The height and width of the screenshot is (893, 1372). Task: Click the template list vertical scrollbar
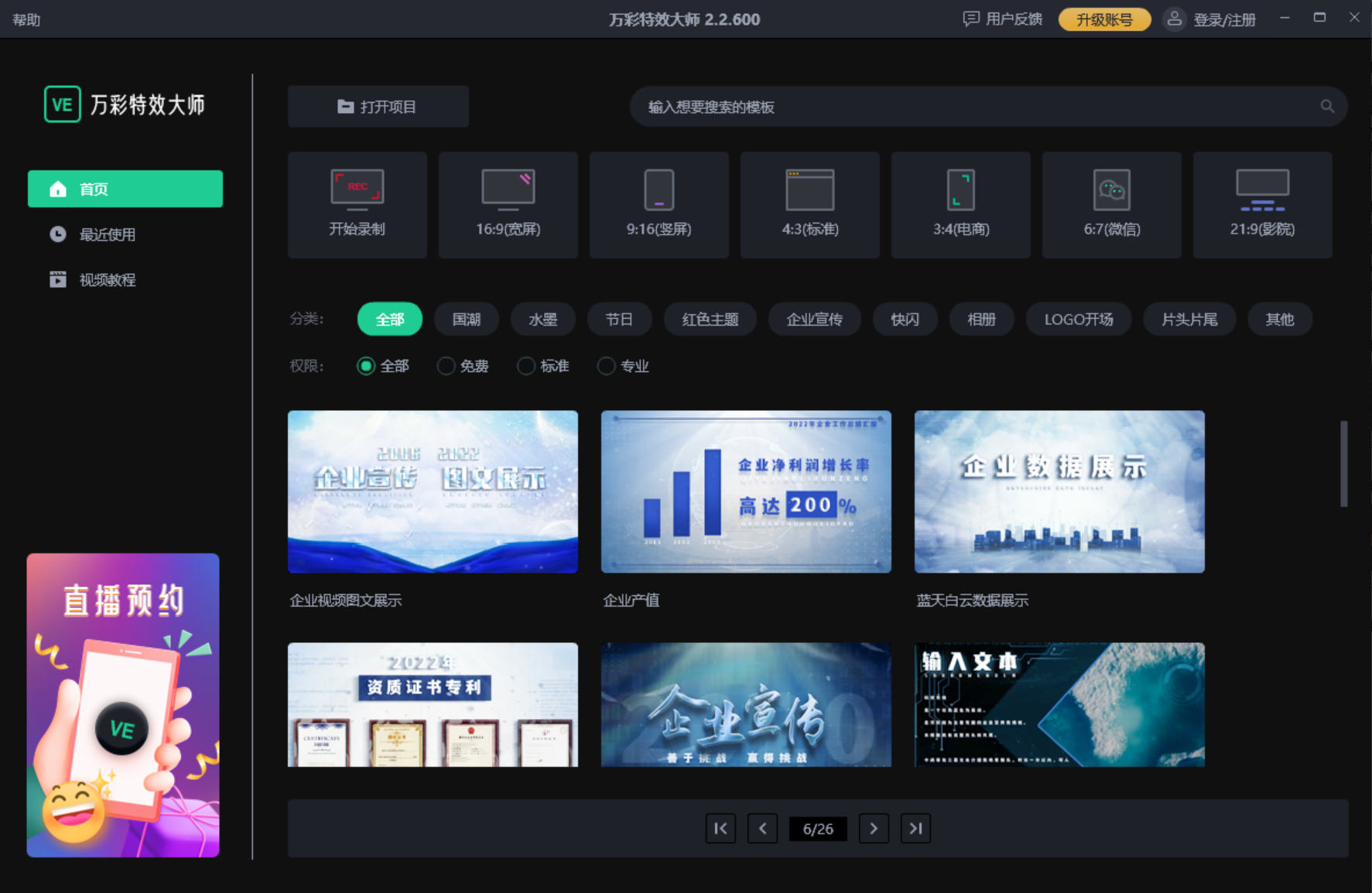tap(1344, 464)
